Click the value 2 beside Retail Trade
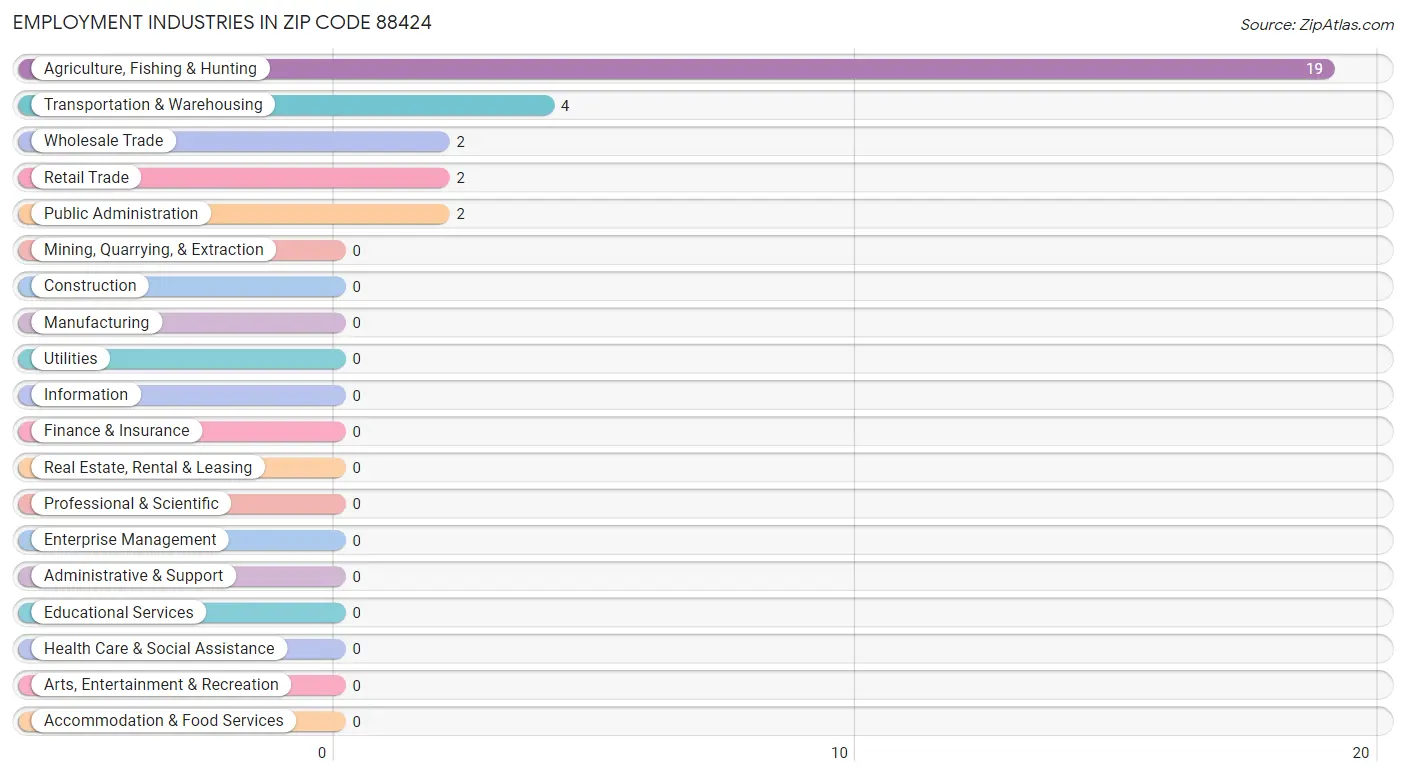The image size is (1406, 776). pos(461,178)
